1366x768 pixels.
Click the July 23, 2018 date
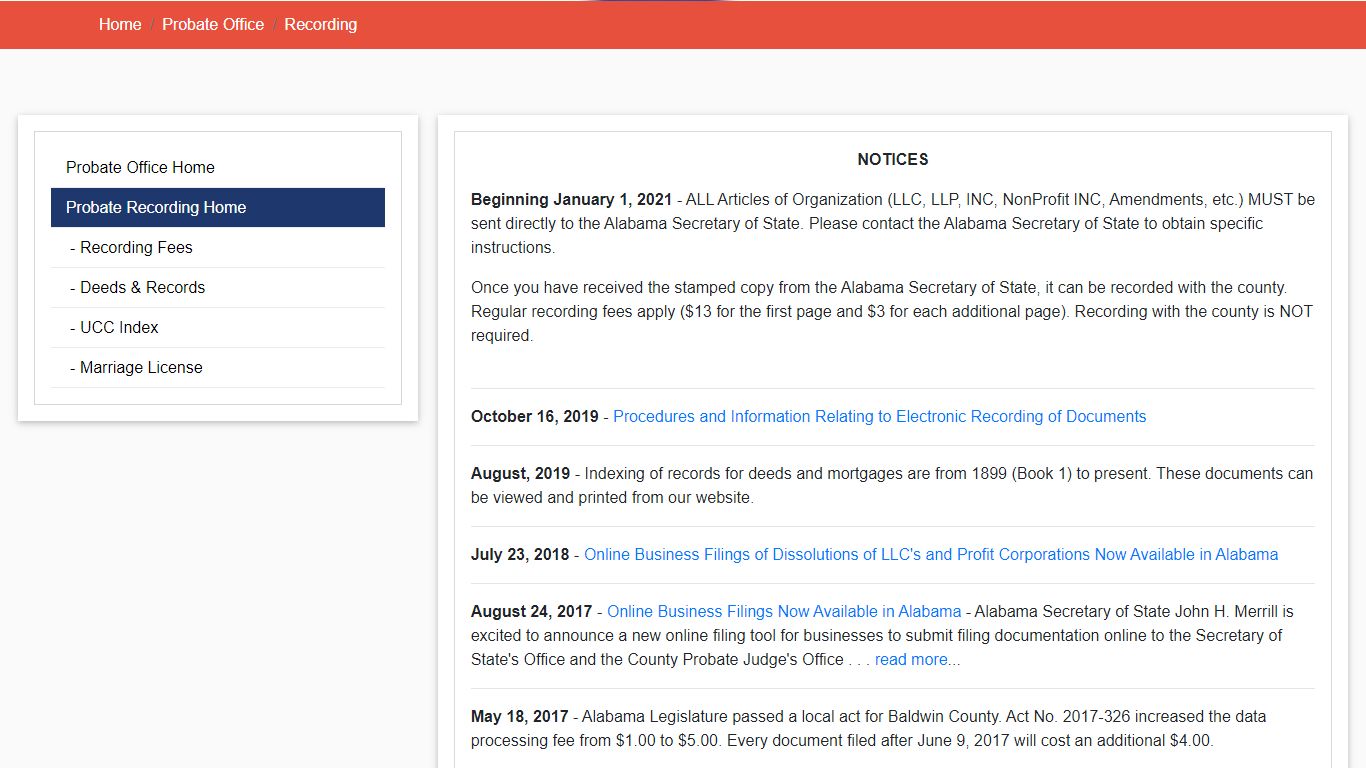tap(520, 554)
